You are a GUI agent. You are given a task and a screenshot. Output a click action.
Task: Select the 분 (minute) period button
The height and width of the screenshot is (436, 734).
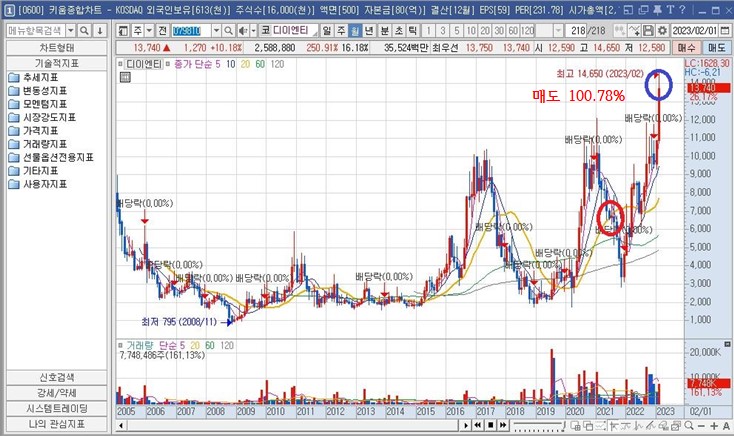click(384, 31)
